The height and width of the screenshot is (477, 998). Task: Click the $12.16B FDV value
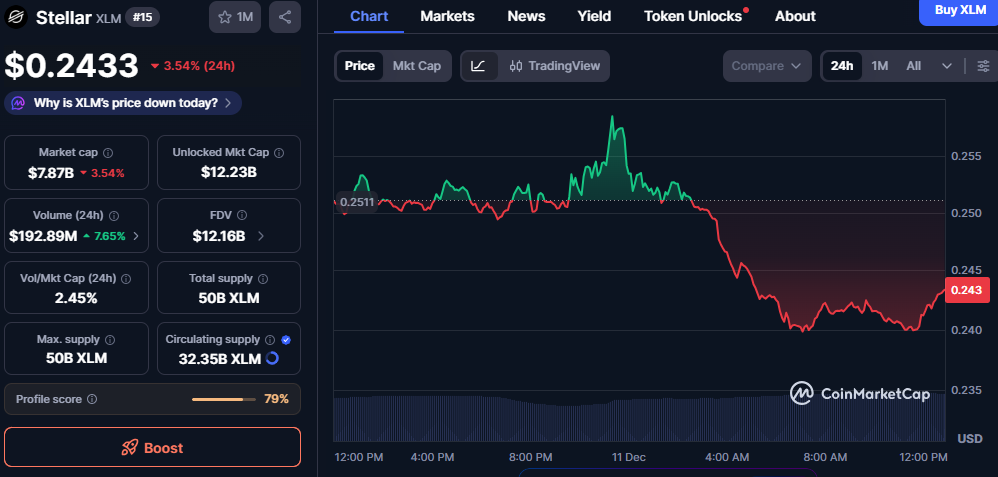point(219,236)
